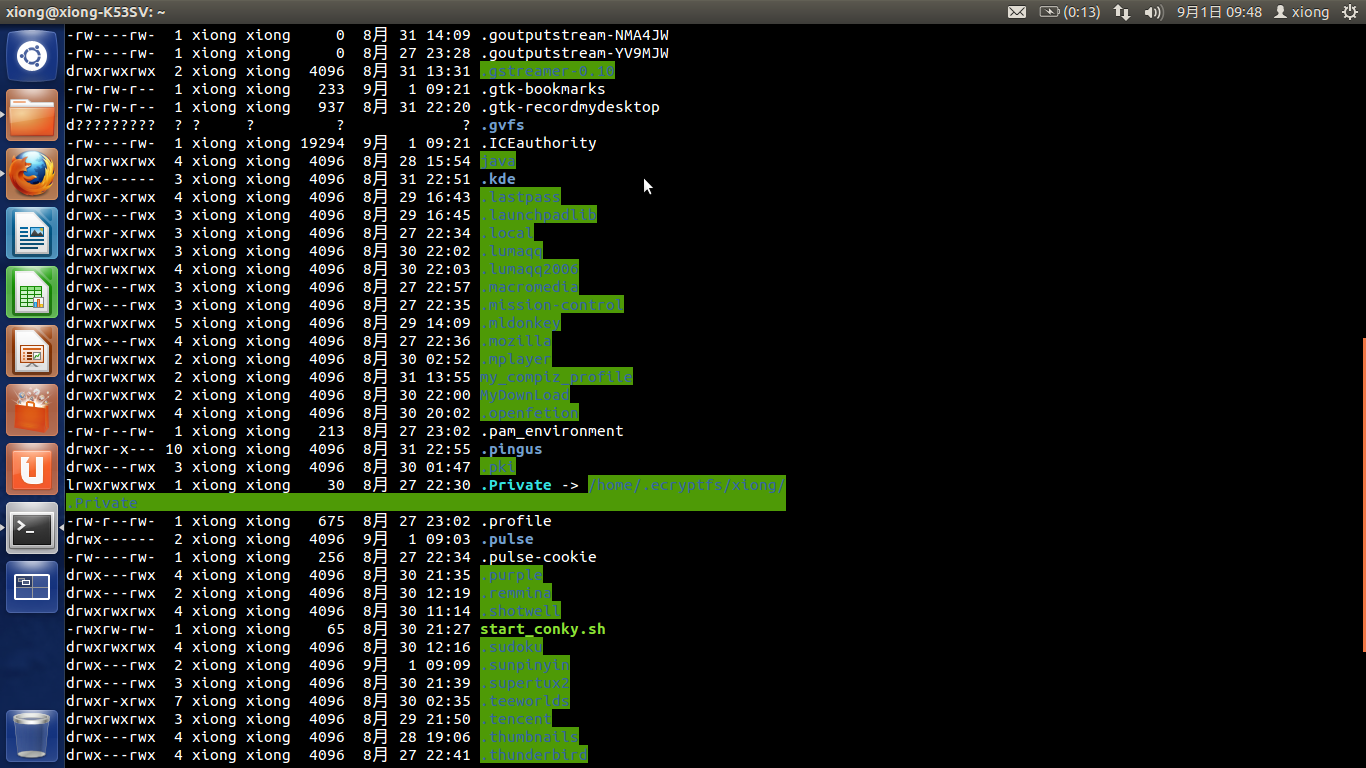Open the xiong user session menu
The width and height of the screenshot is (1366, 768).
(x=1301, y=12)
